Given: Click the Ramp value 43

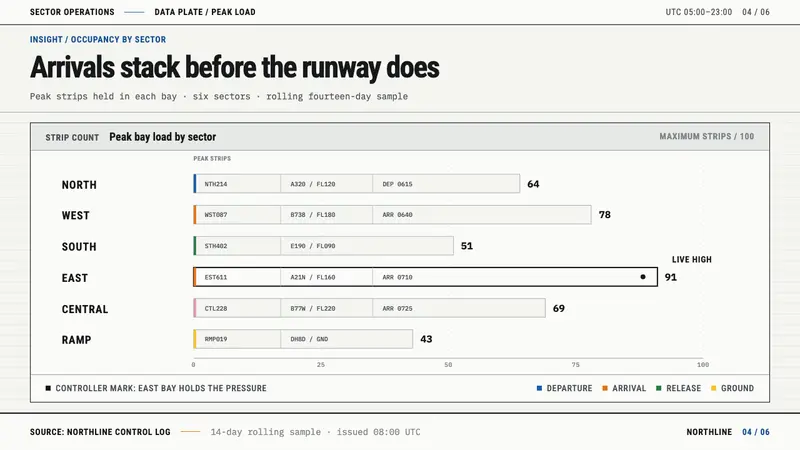Looking at the screenshot, I should pyautogui.click(x=426, y=339).
